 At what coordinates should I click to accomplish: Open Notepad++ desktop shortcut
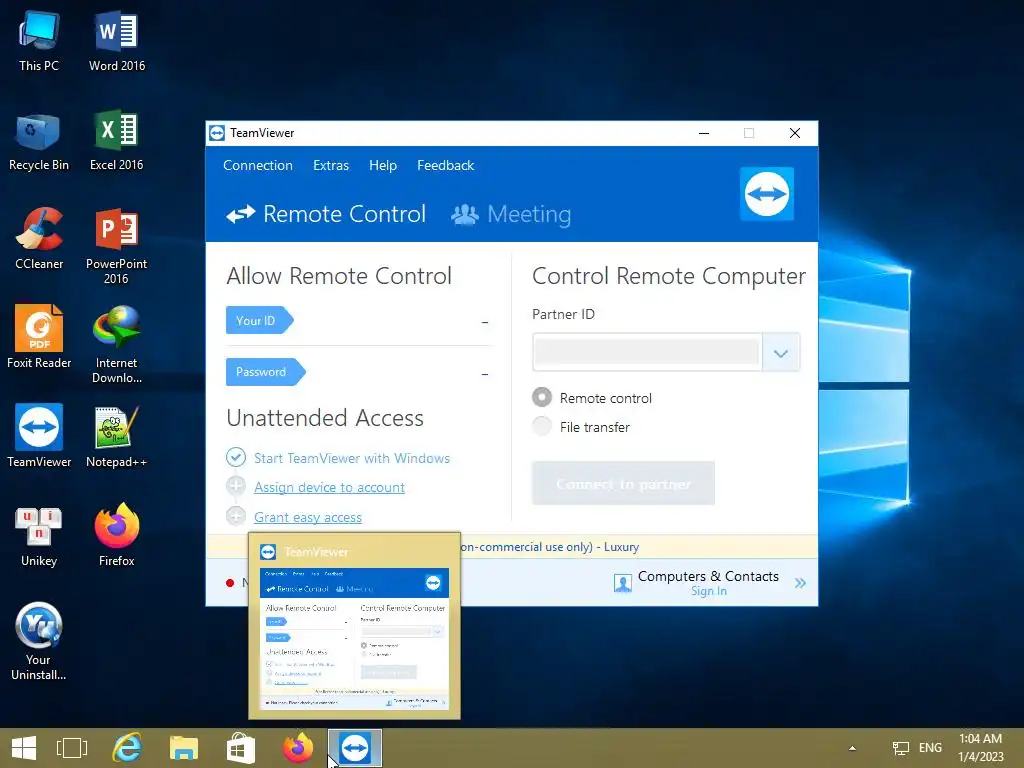coord(117,436)
